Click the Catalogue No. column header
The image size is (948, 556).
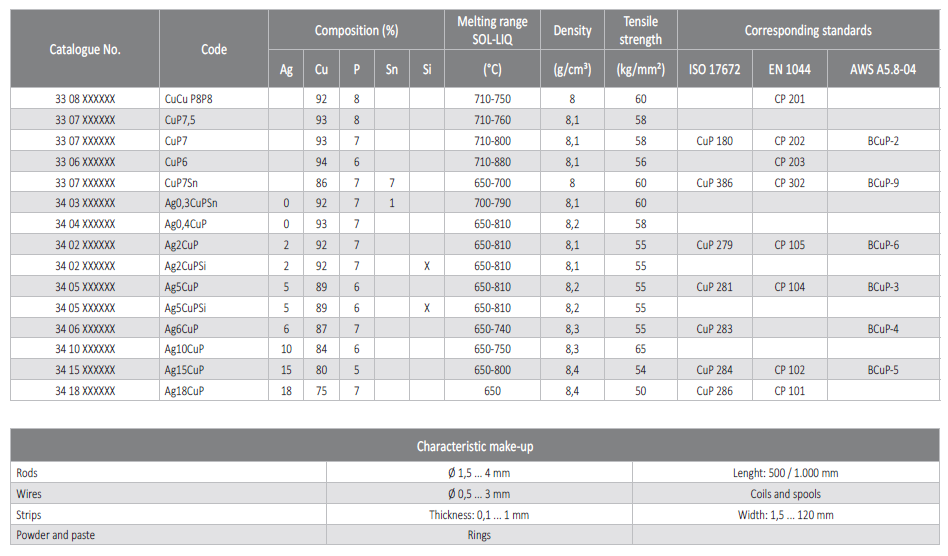point(85,49)
